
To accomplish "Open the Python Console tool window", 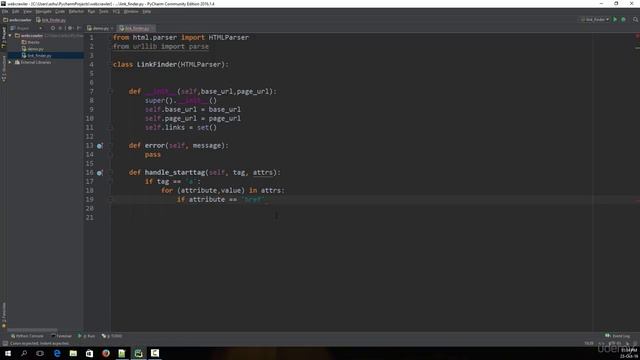I will pyautogui.click(x=27, y=336).
